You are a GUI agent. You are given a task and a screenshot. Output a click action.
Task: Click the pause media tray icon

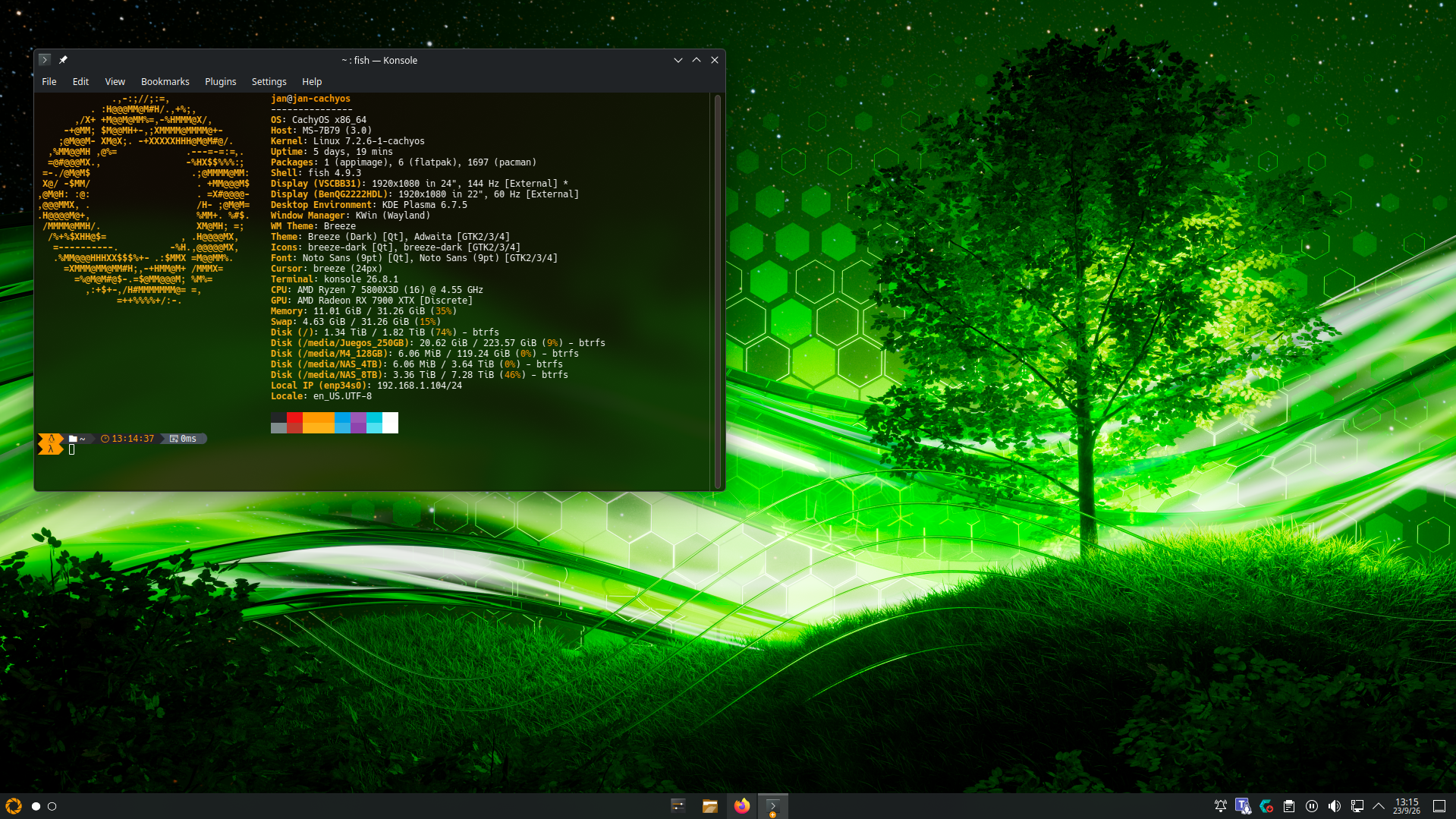tap(1312, 806)
